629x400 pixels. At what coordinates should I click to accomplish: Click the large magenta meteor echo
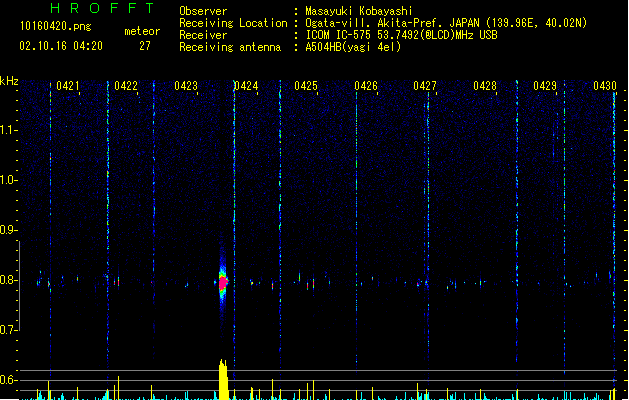tap(223, 282)
